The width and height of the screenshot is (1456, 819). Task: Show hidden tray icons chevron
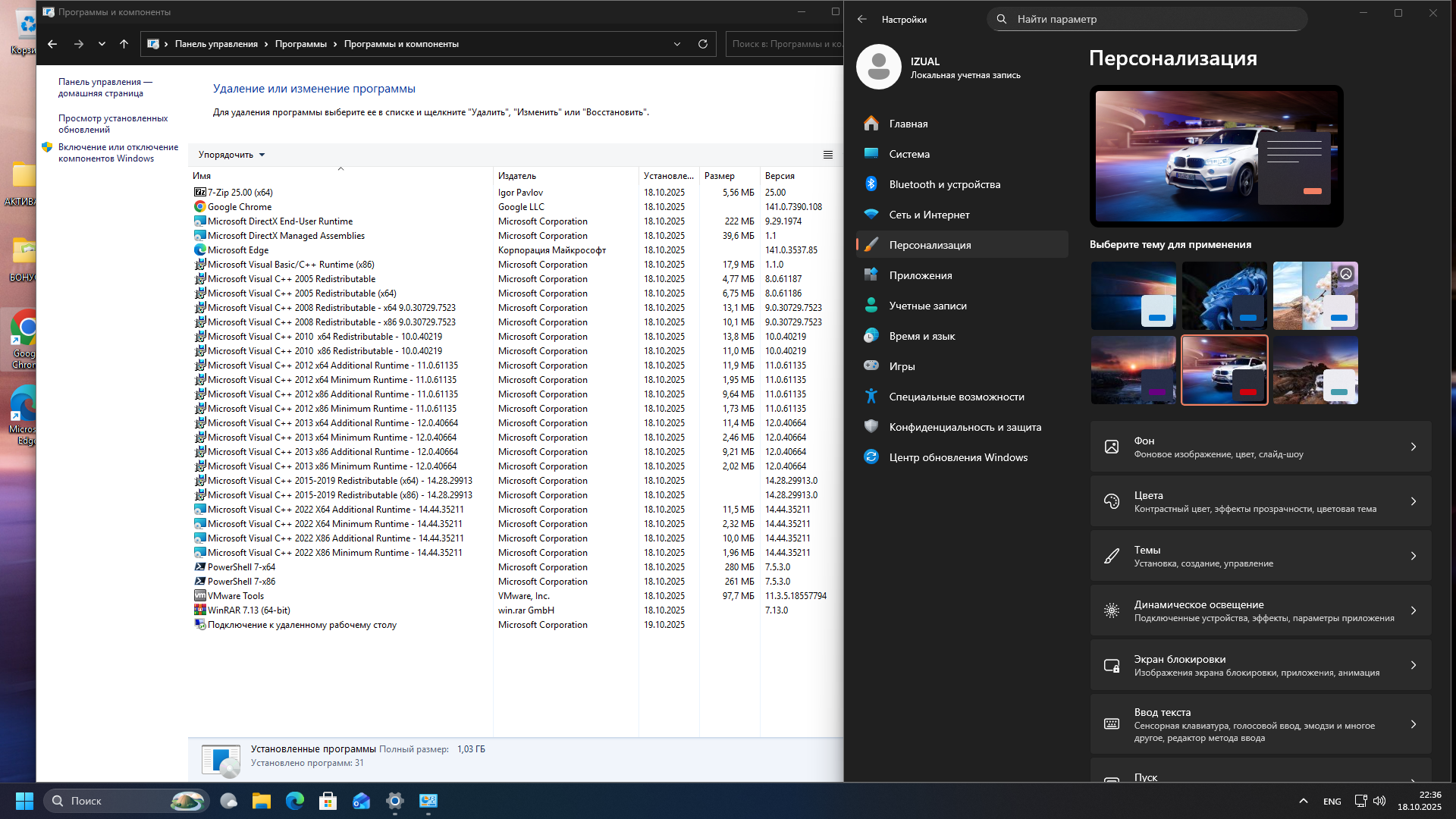pos(1303,801)
